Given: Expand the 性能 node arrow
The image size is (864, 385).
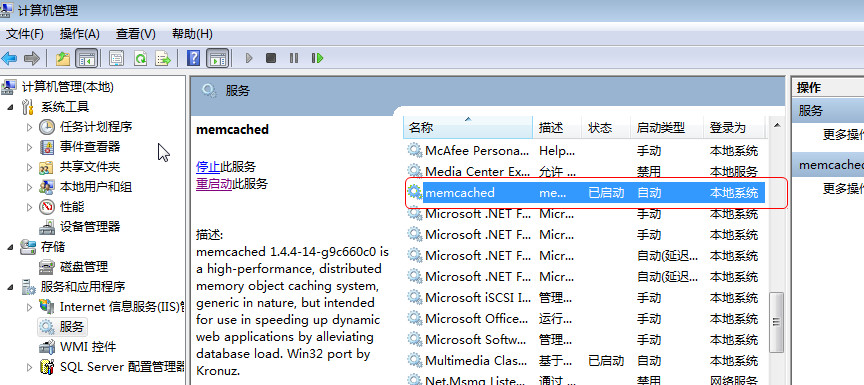Looking at the screenshot, I should pyautogui.click(x=30, y=207).
